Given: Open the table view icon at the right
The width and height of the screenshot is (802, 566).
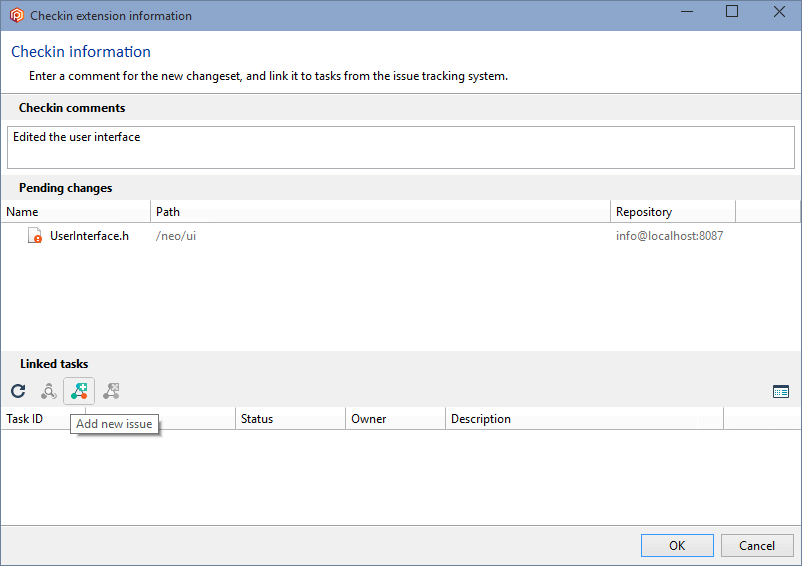Looking at the screenshot, I should pyautogui.click(x=781, y=392).
